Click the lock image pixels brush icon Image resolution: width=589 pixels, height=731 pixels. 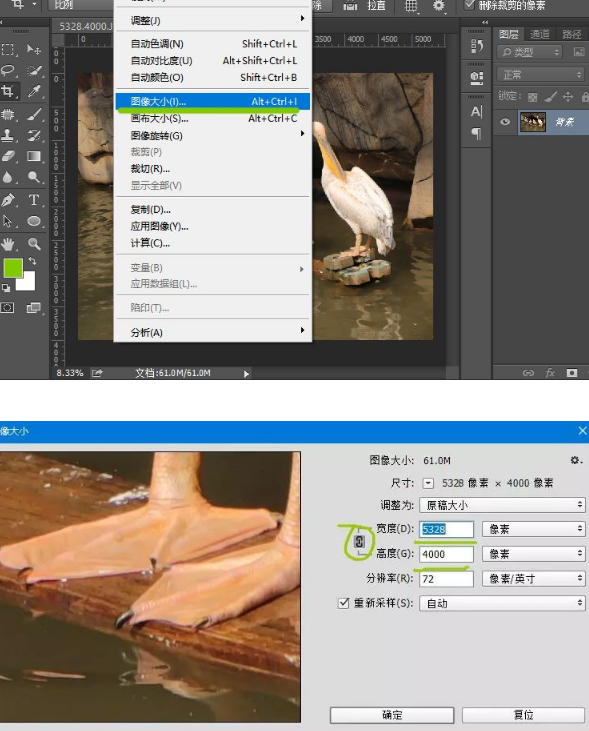(550, 97)
